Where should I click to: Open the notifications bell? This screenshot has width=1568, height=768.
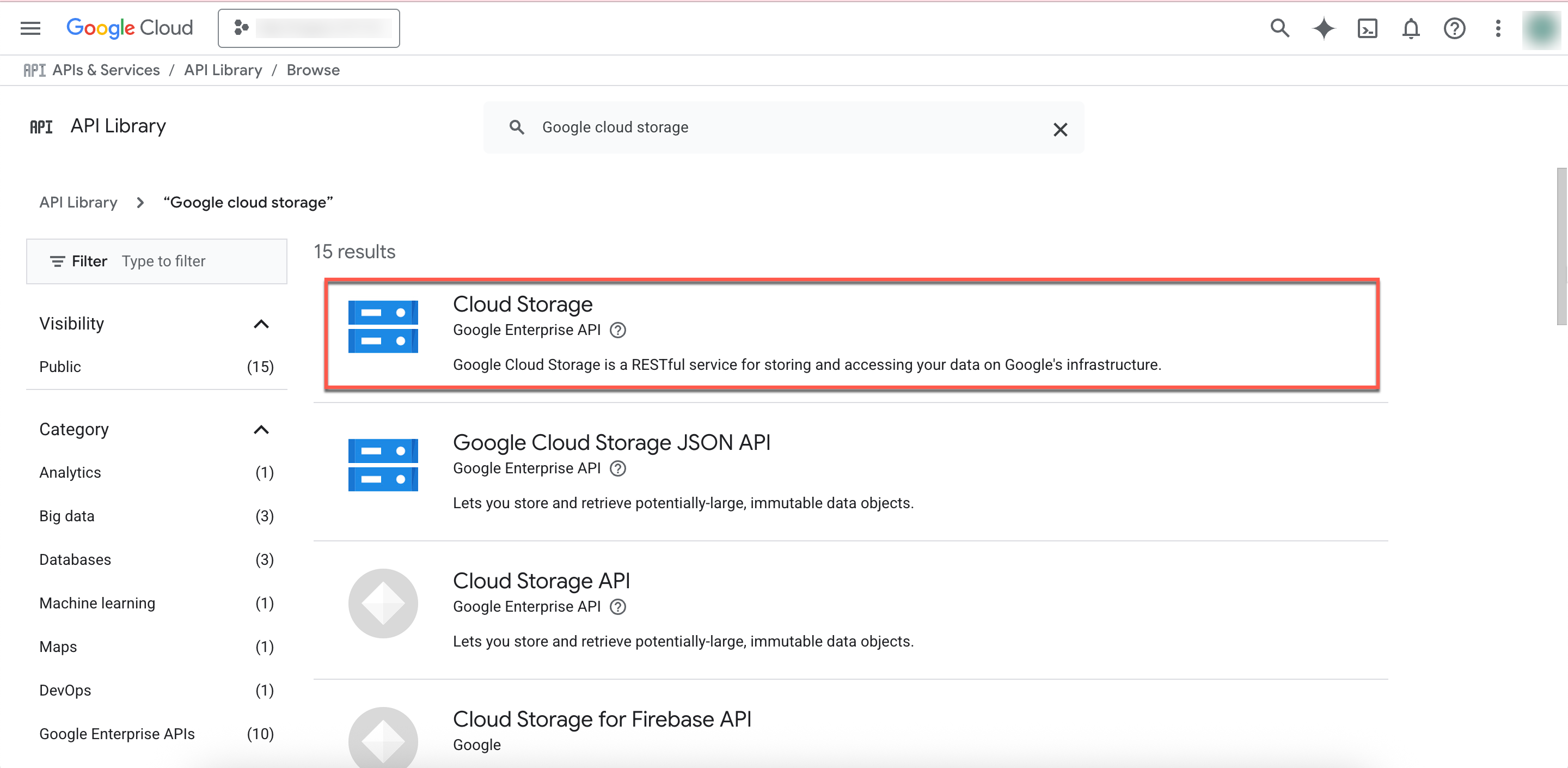pyautogui.click(x=1411, y=28)
